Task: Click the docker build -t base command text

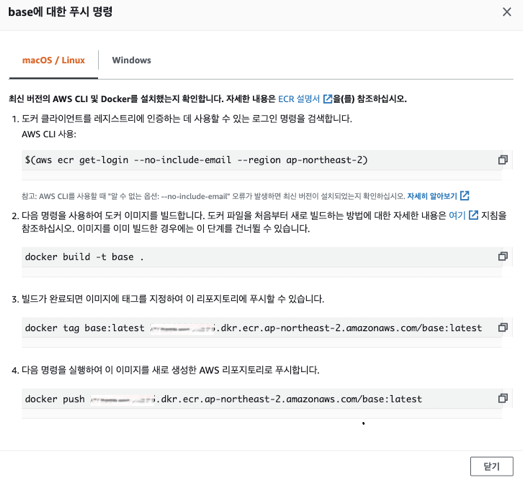Action: pos(84,257)
